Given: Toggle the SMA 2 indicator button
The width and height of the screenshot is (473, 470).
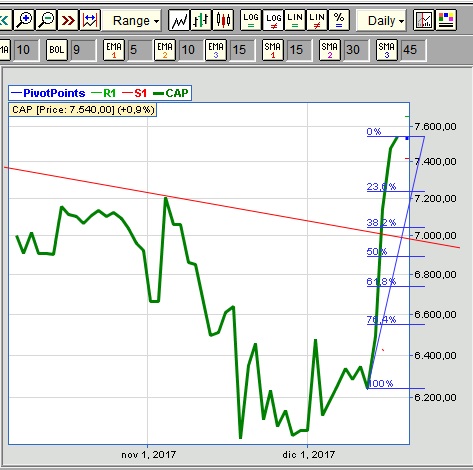Looking at the screenshot, I should 330,50.
